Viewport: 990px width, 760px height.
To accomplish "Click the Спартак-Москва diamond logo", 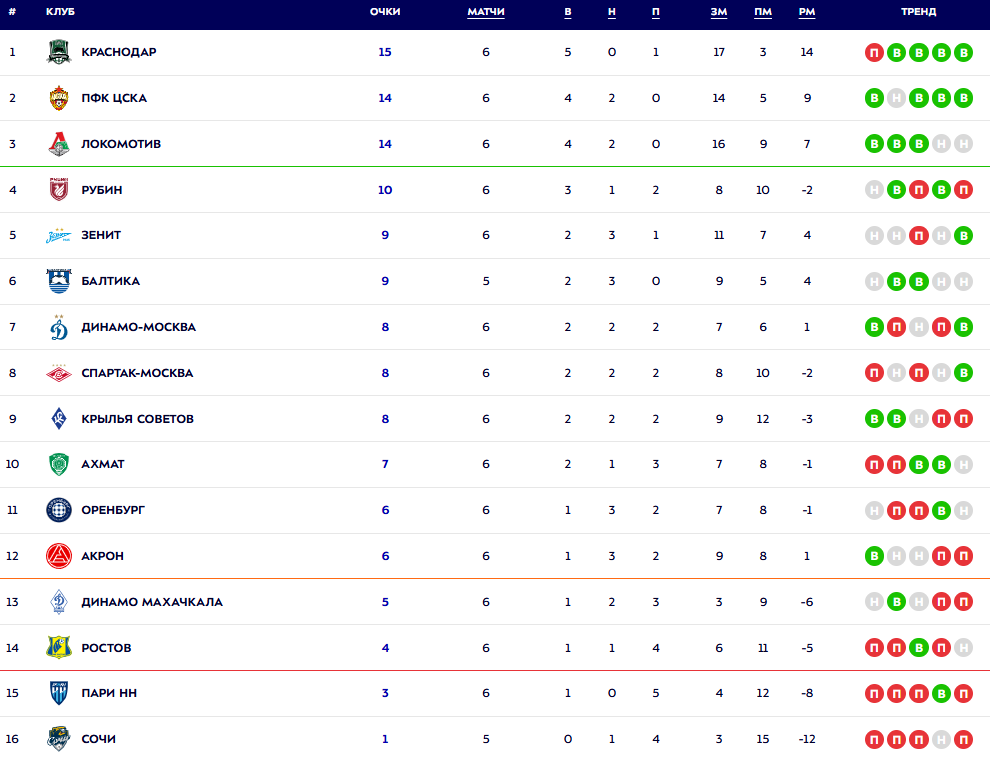I will point(59,373).
